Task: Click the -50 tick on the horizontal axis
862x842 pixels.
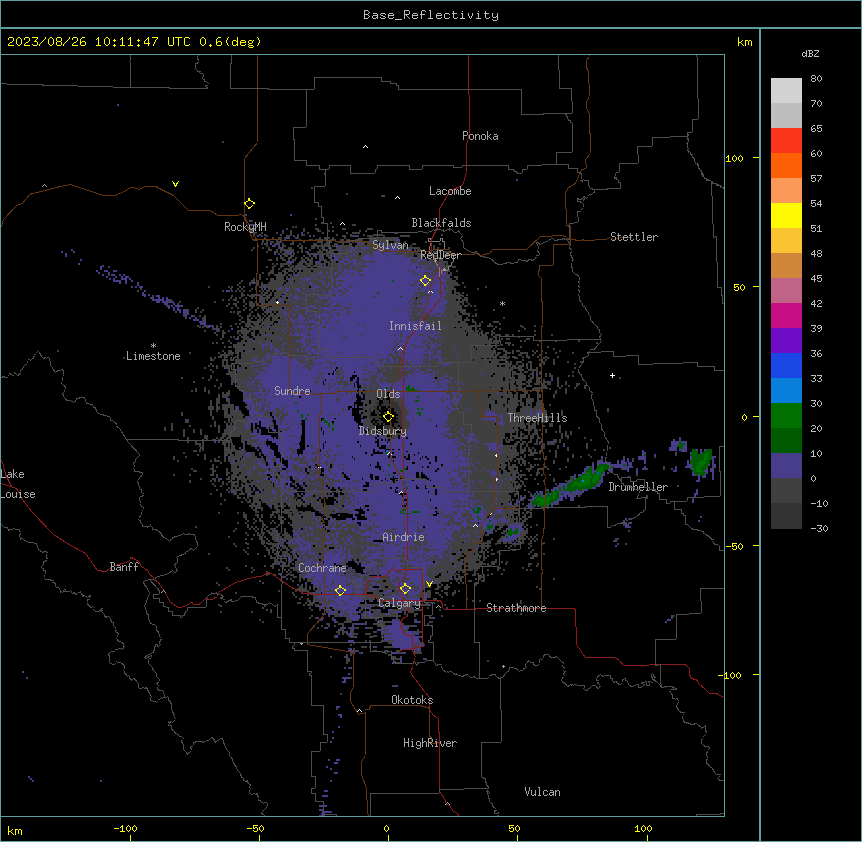Action: coord(255,828)
